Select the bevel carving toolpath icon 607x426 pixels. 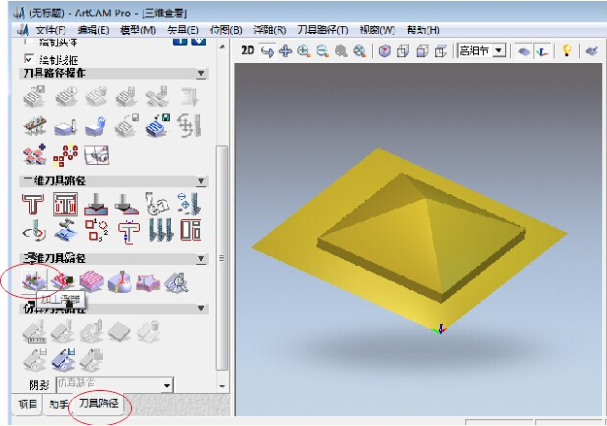[127, 204]
